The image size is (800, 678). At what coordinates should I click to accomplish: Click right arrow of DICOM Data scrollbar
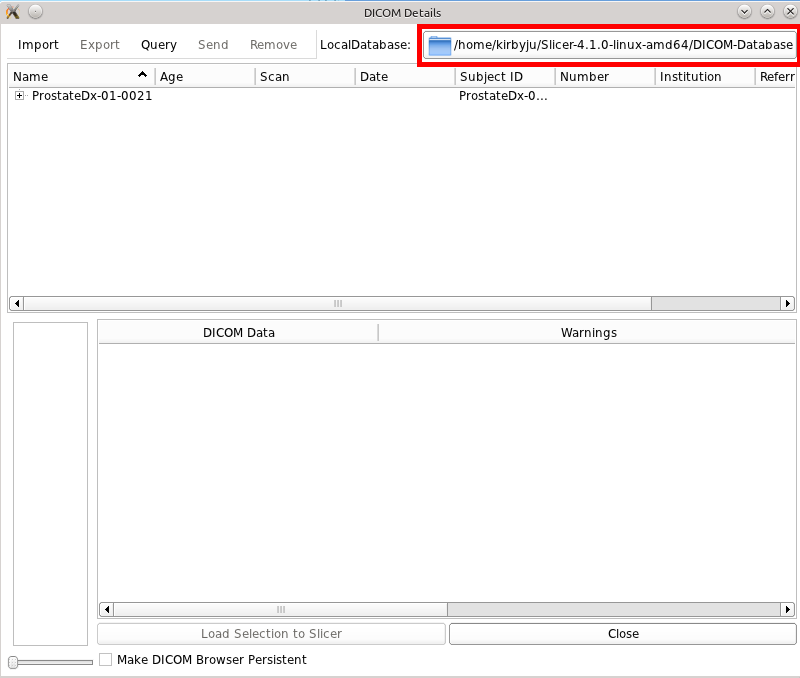(x=788, y=610)
